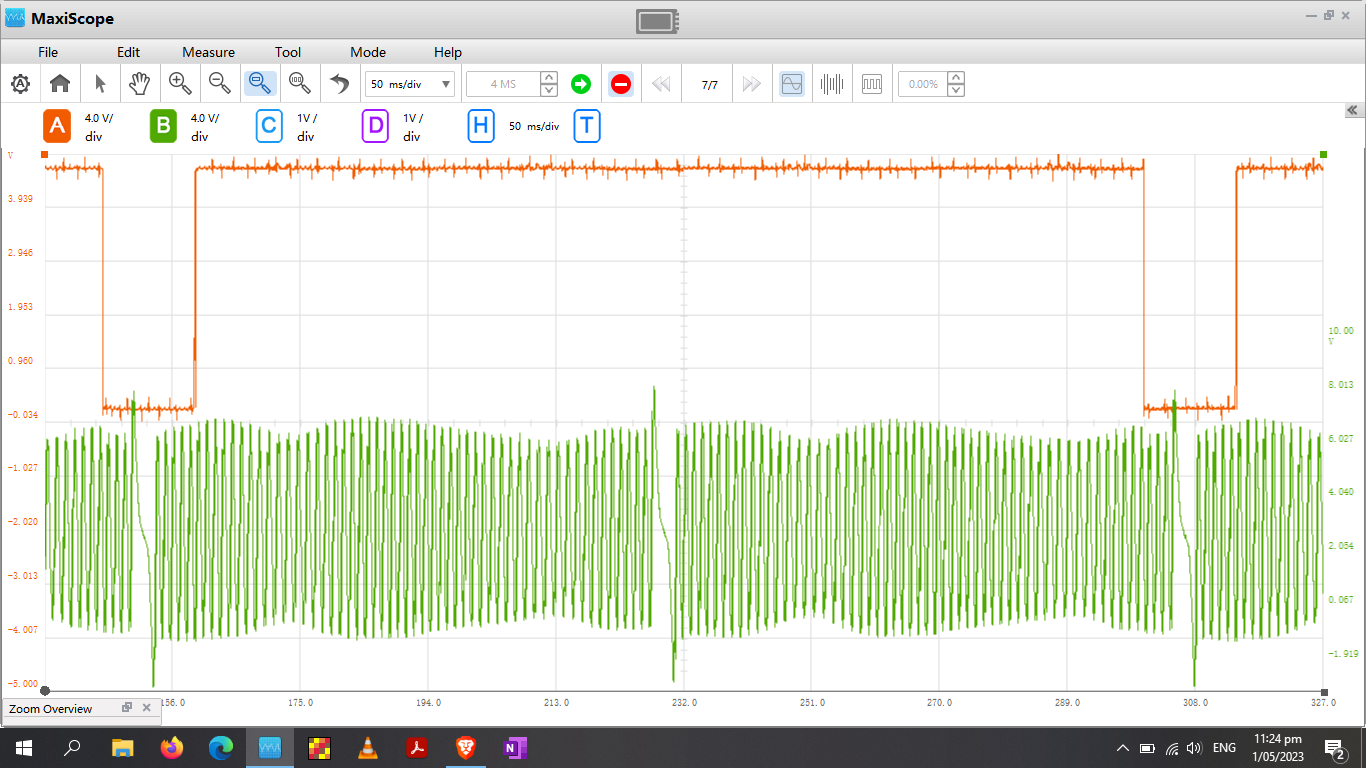Screen dimensions: 1366x768
Task: Increase the percentage value up arrow
Action: coord(956,78)
